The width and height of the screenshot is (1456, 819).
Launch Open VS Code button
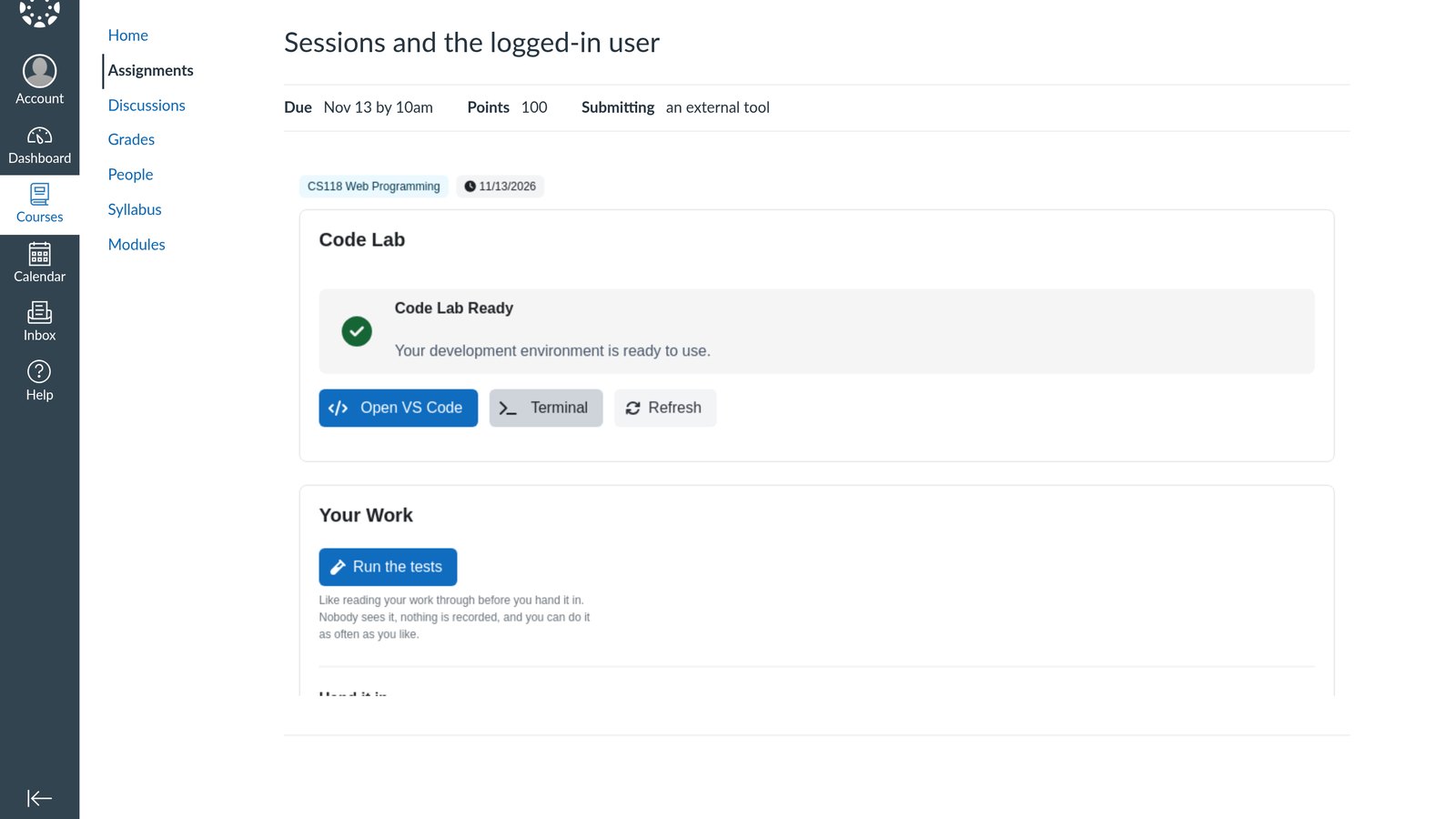coord(398,408)
